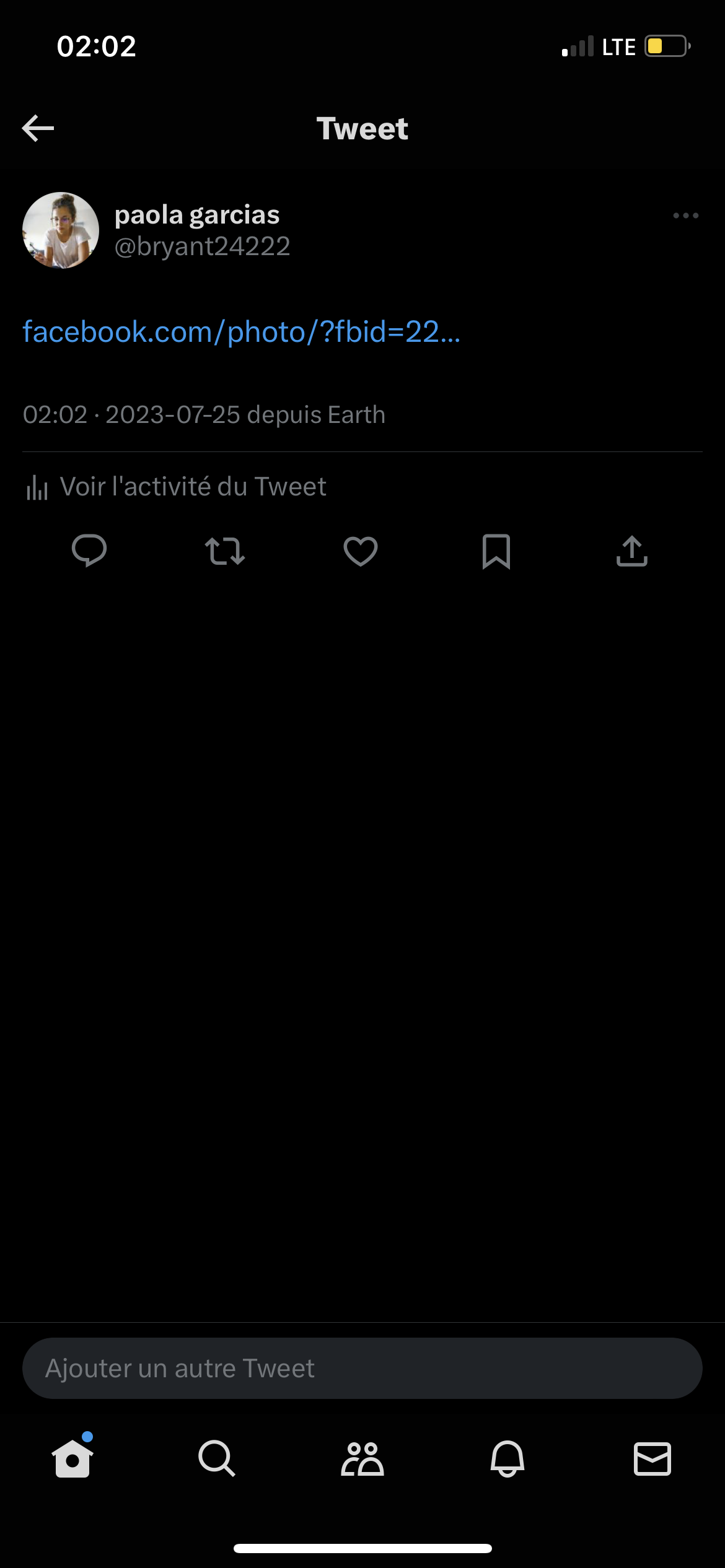The width and height of the screenshot is (725, 1568).
Task: Like the tweet with heart icon
Action: tap(361, 551)
